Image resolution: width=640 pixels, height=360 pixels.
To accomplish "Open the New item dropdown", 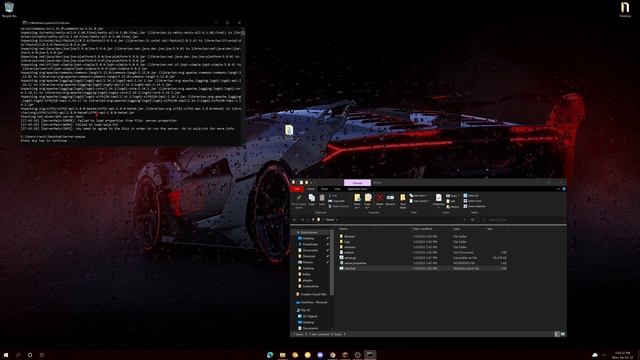I will pyautogui.click(x=418, y=196).
